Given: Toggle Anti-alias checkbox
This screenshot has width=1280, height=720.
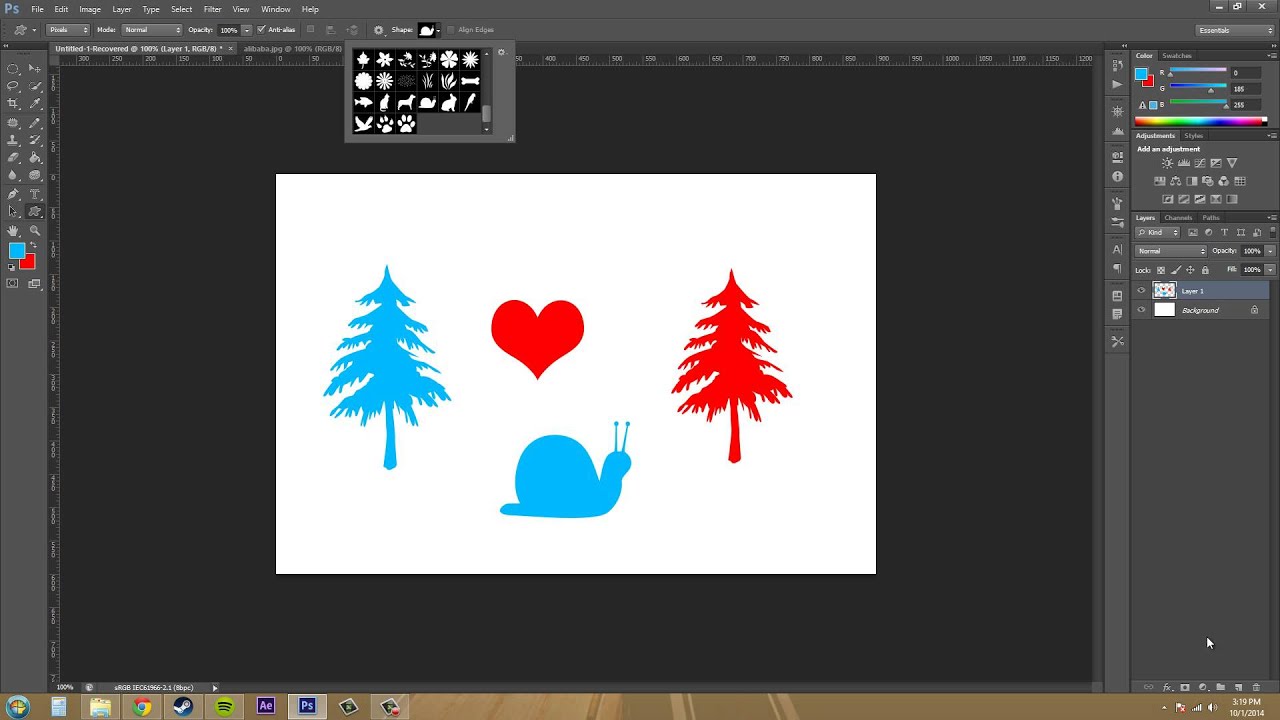Looking at the screenshot, I should point(261,30).
